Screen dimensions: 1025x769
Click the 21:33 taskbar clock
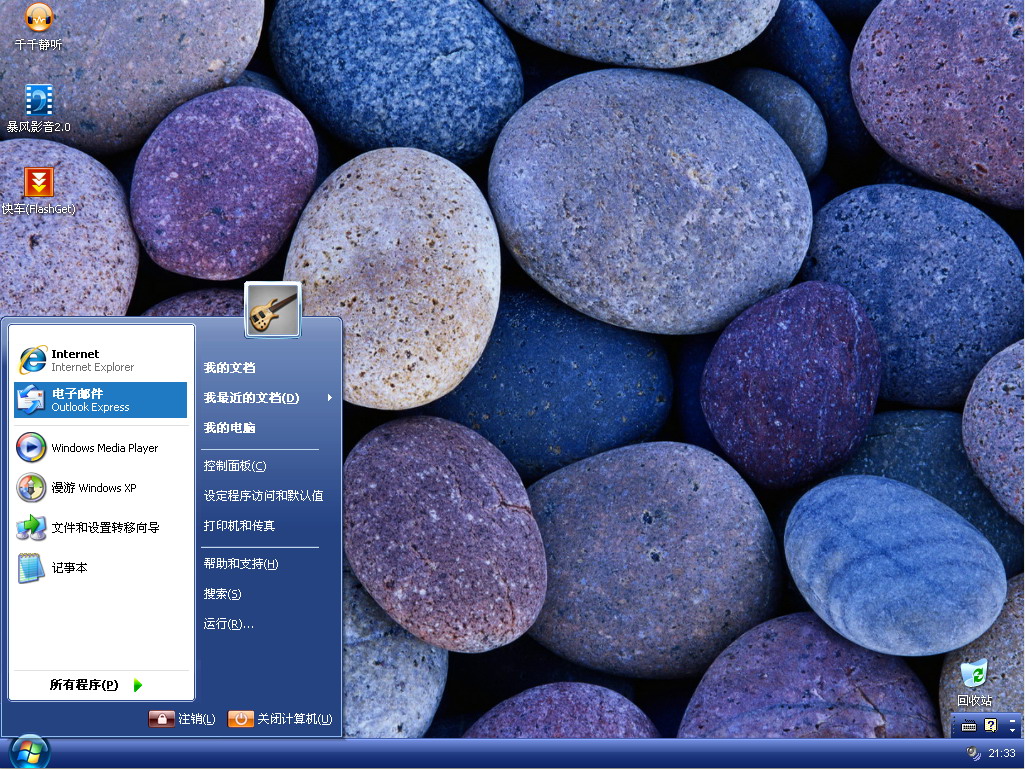click(1001, 753)
